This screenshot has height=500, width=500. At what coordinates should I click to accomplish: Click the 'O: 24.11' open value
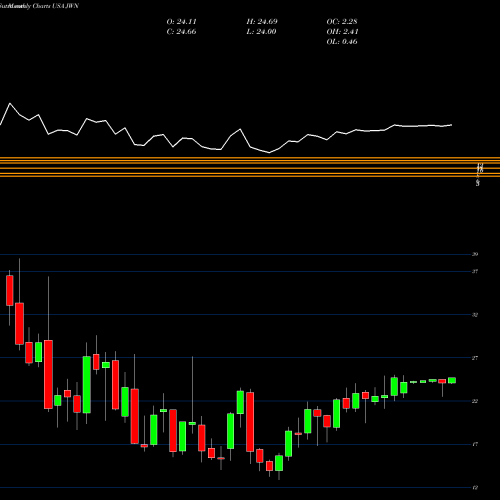[181, 22]
